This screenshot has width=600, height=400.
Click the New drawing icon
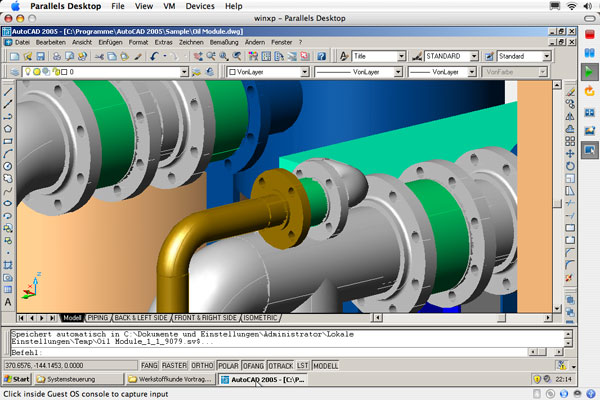15,56
